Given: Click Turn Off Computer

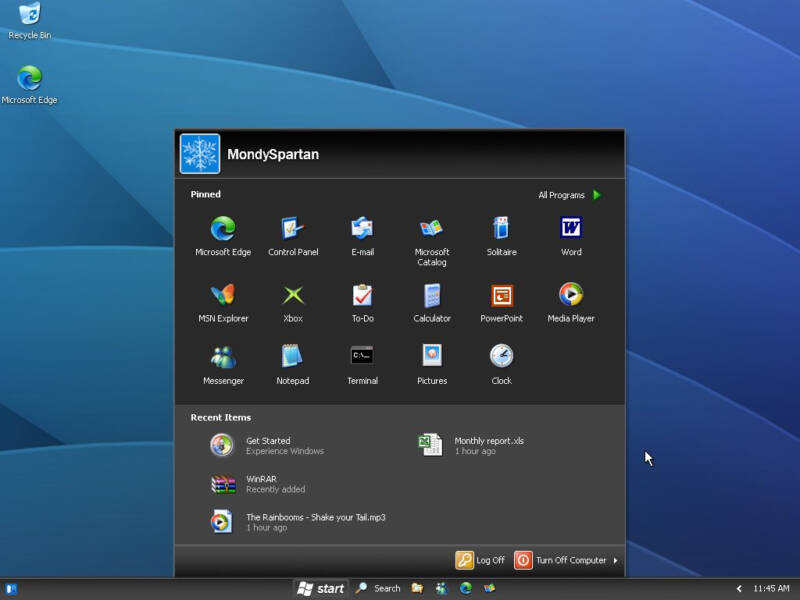Looking at the screenshot, I should coord(560,560).
